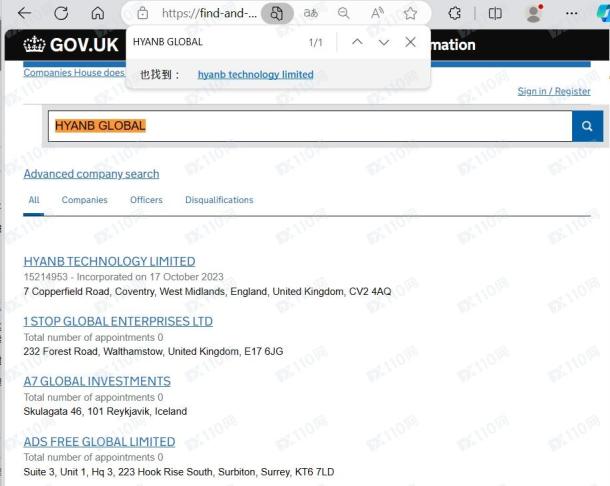Open HYANB TECHNOLOGY LIMITED result
The image size is (610, 486).
pos(109,261)
